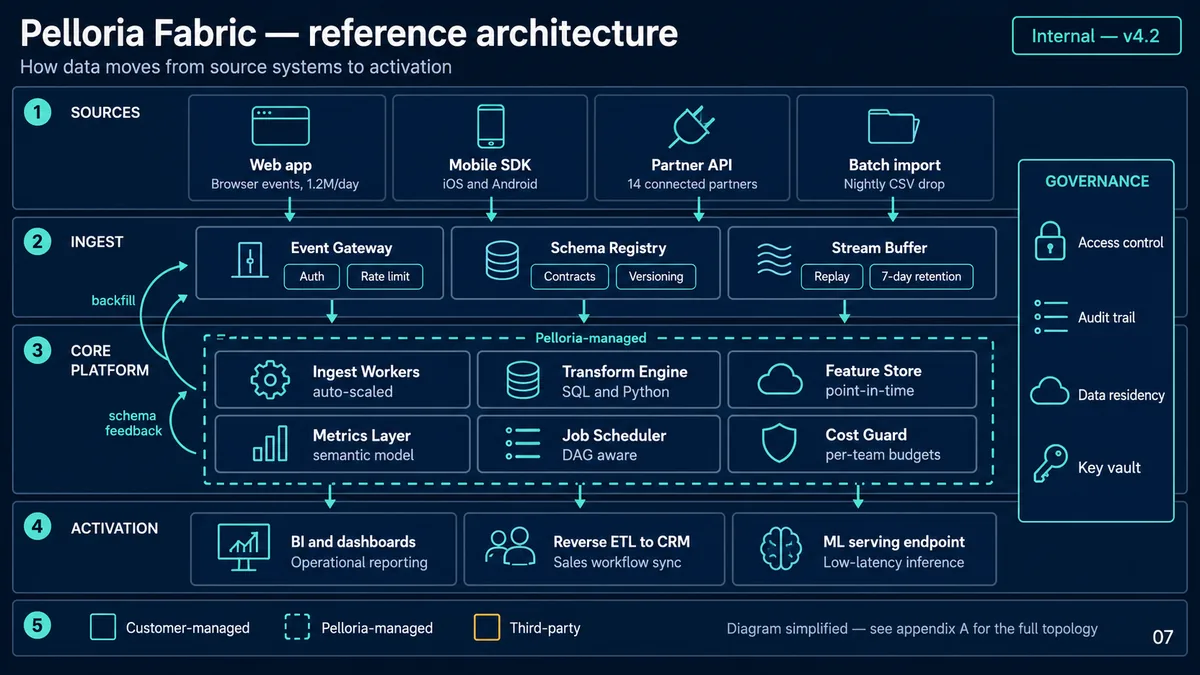Click the Contracts tag in Schema Registry

coord(570,277)
